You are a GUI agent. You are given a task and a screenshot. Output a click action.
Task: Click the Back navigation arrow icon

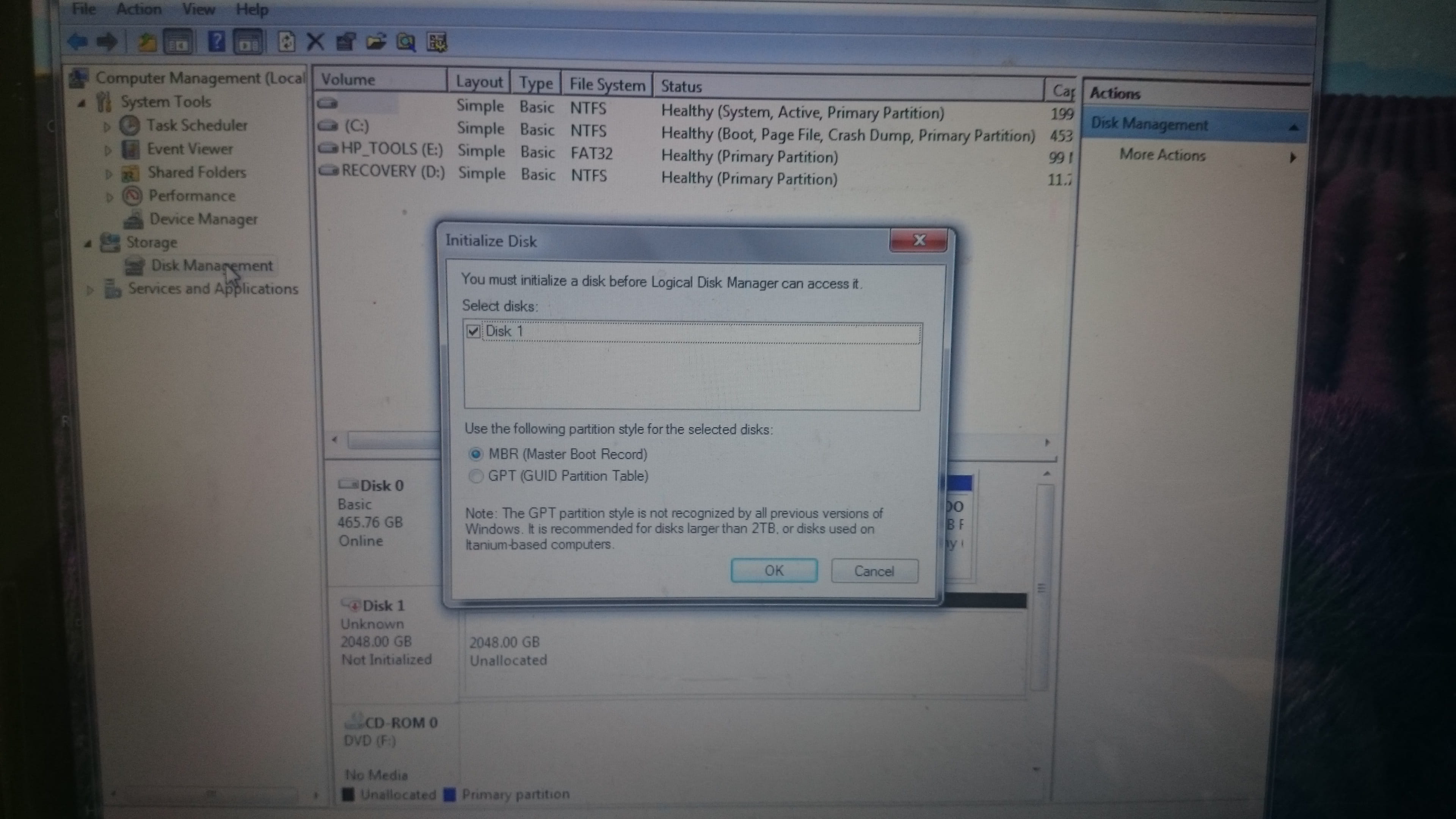77,42
